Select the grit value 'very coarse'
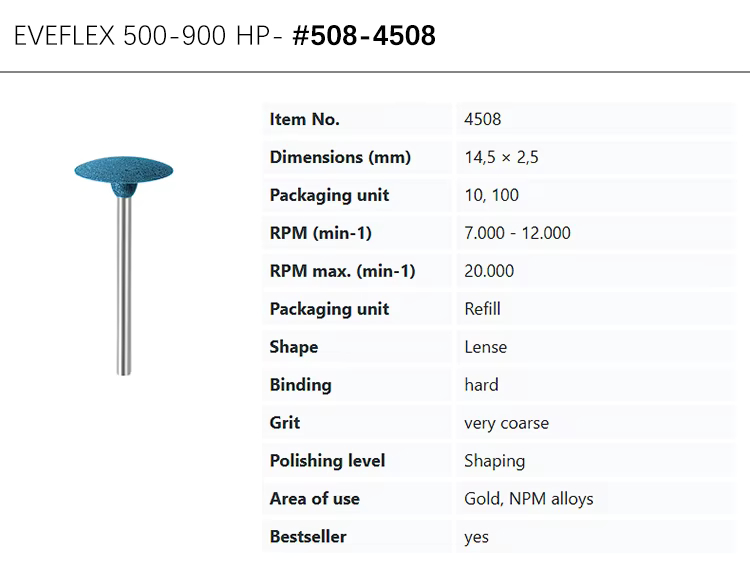 tap(507, 423)
